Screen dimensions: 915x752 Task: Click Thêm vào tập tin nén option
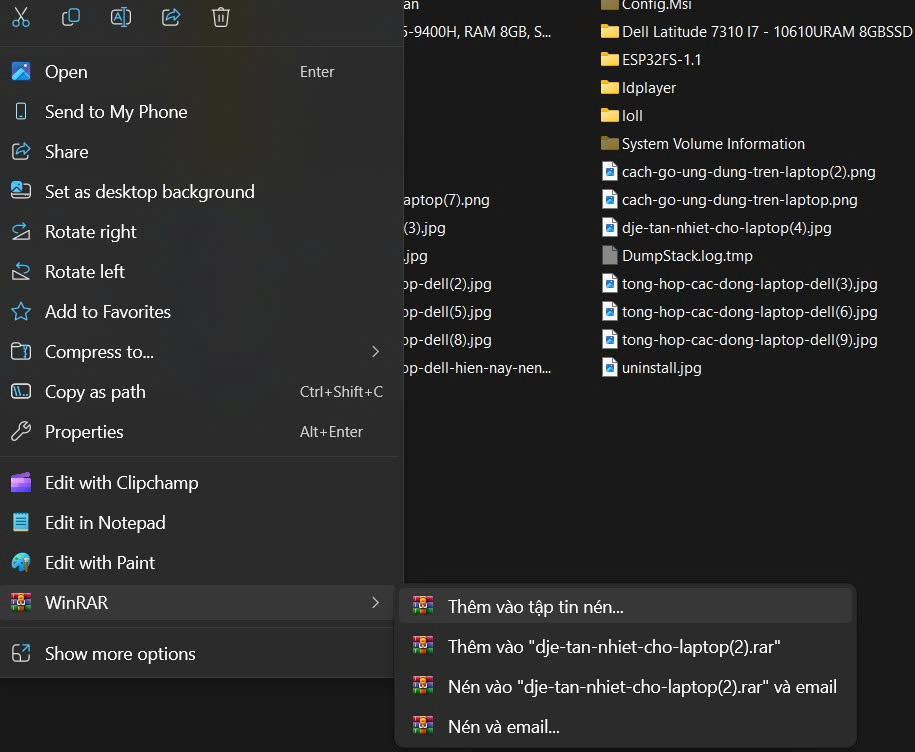tap(535, 607)
